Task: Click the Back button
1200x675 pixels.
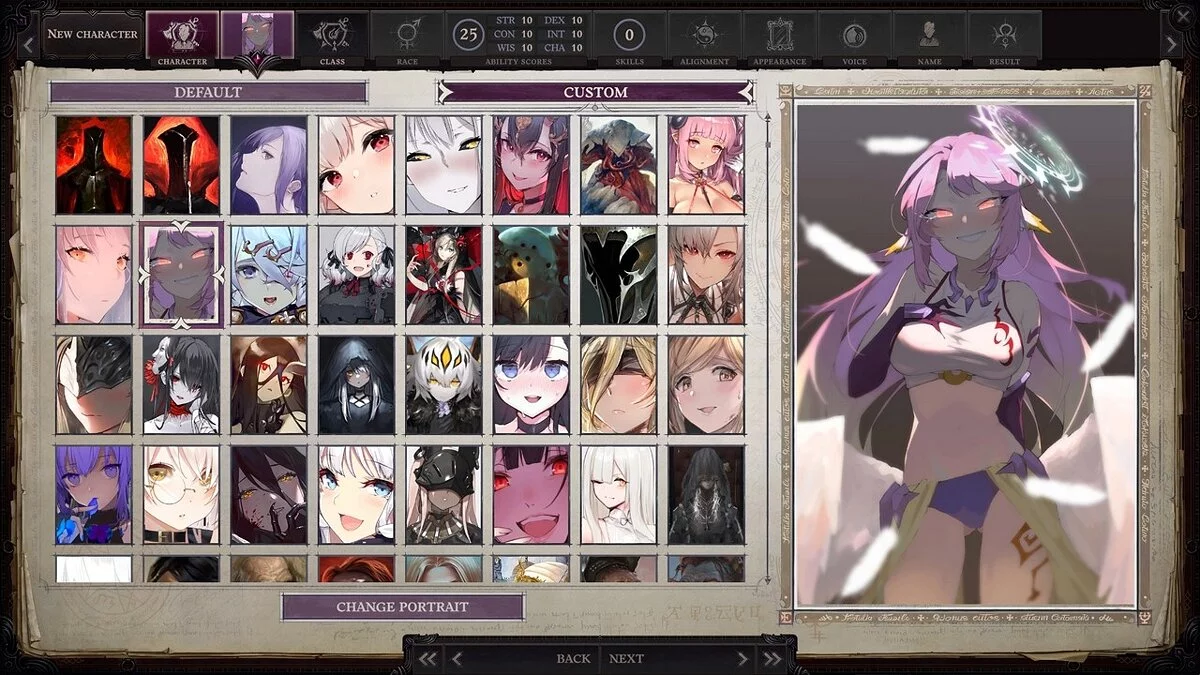Action: pos(573,658)
